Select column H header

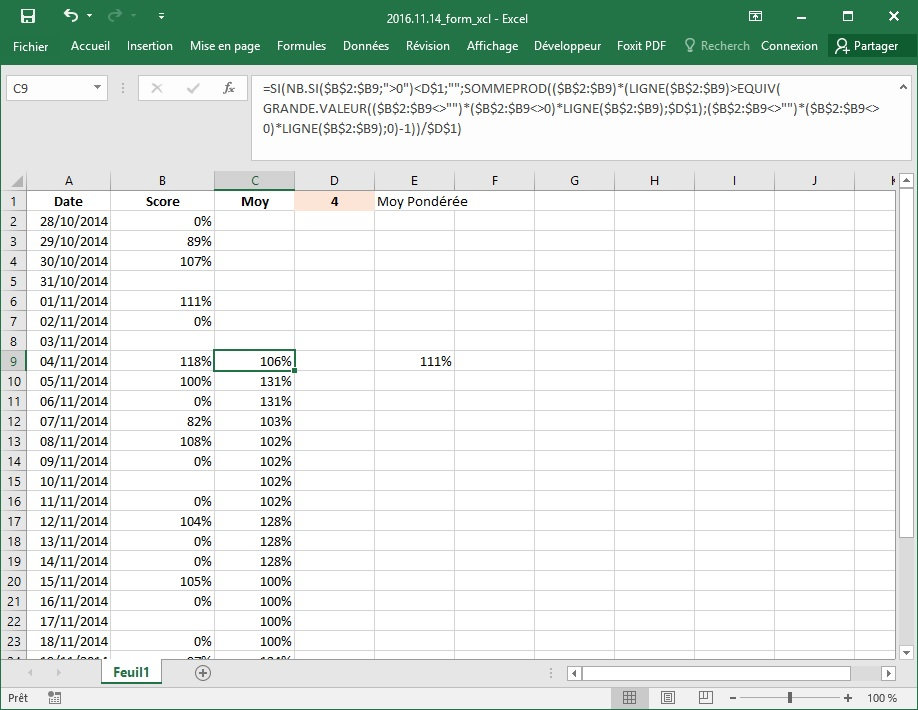tap(655, 181)
